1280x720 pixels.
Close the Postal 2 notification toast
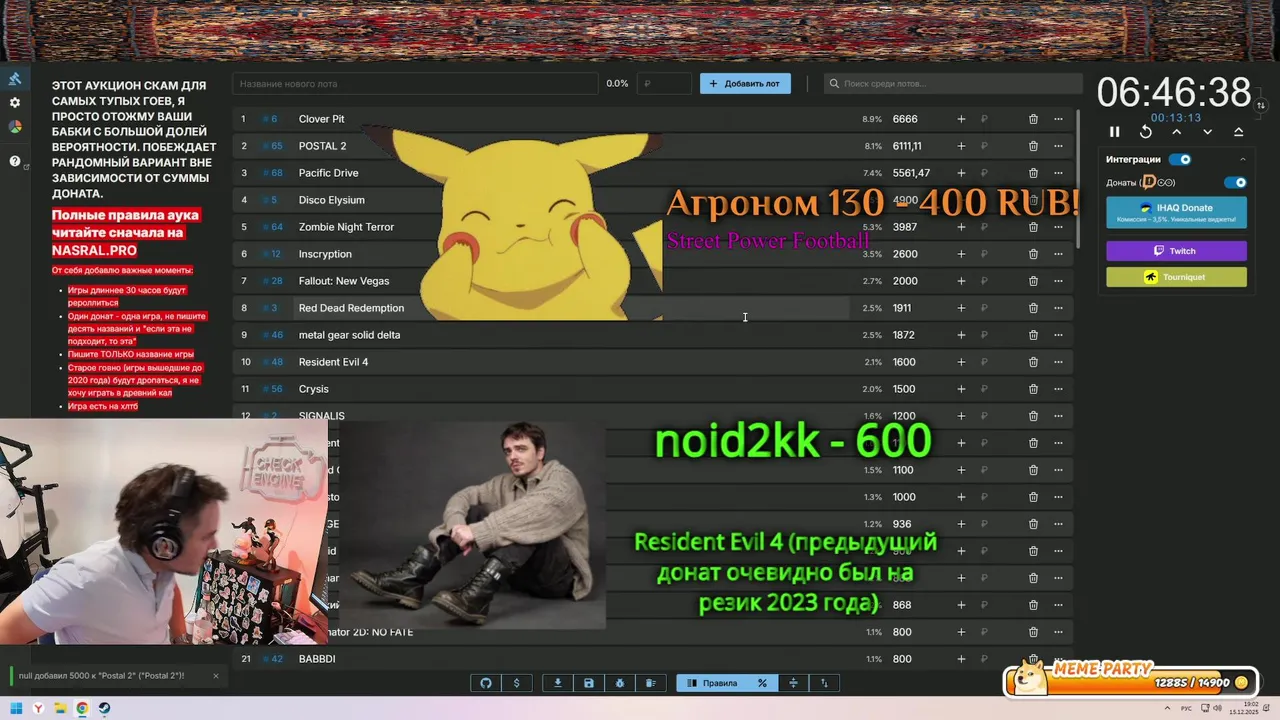[215, 676]
